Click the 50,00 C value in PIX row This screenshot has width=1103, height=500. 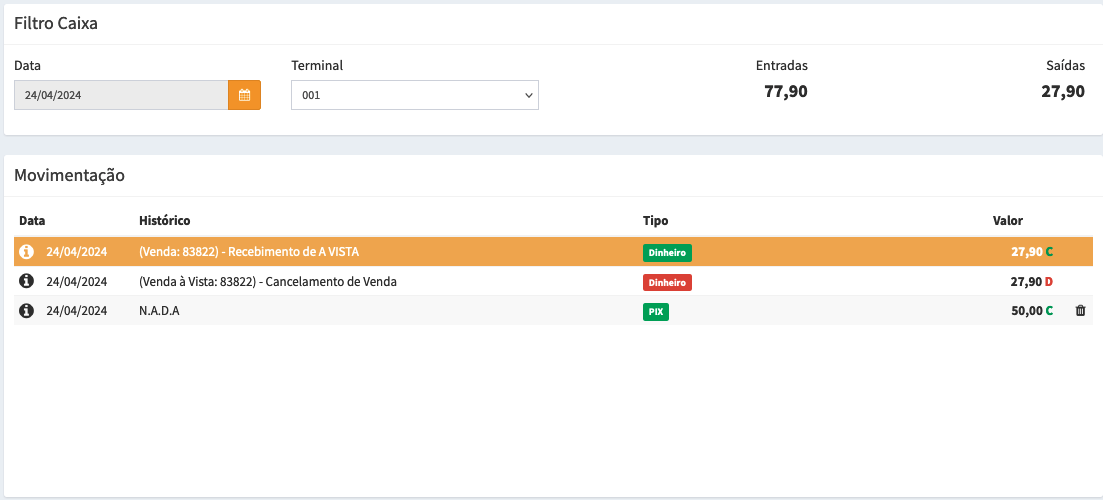coord(1031,311)
